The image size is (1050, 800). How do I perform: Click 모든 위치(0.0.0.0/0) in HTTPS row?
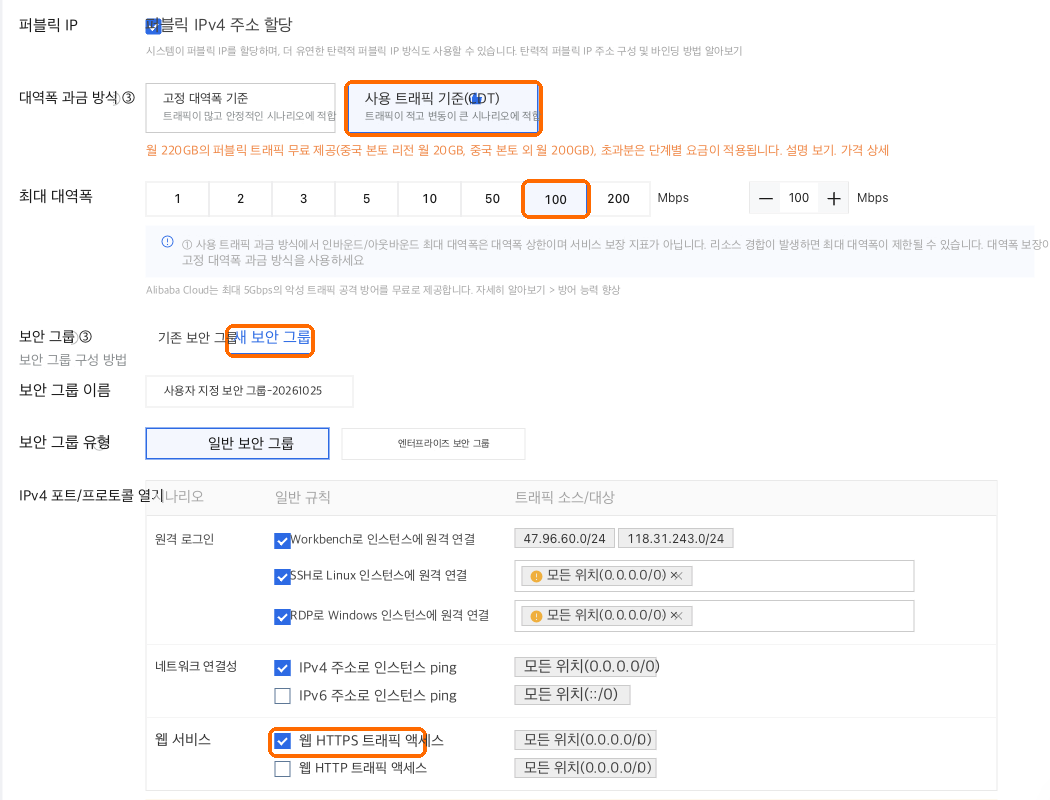point(586,740)
